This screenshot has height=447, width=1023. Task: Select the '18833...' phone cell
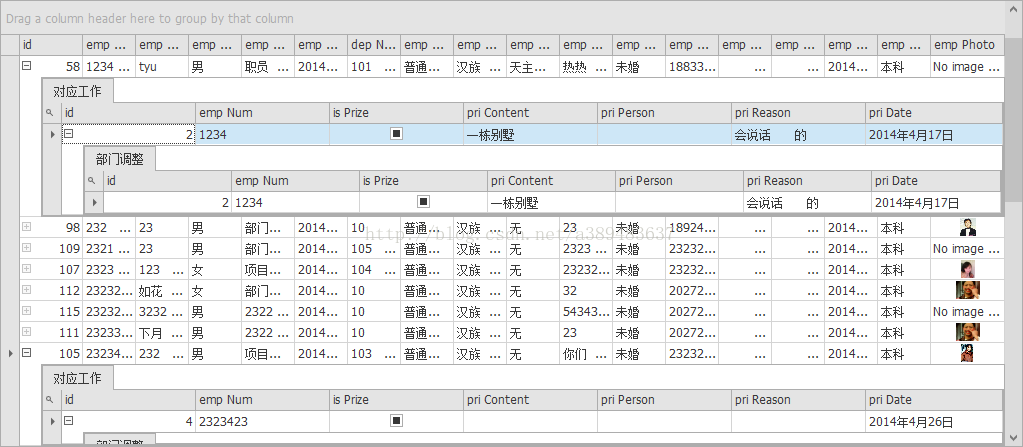point(692,66)
